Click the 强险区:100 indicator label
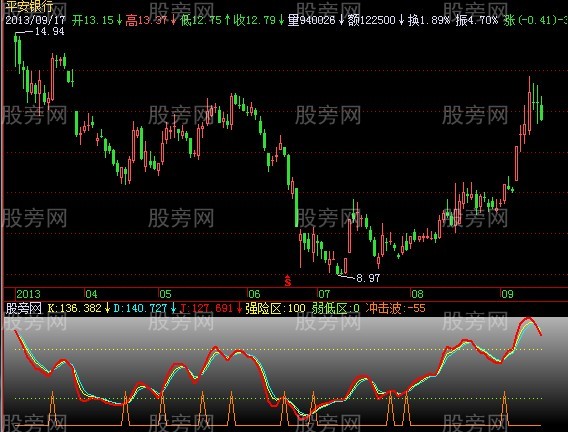This screenshot has width=568, height=432. click(275, 308)
